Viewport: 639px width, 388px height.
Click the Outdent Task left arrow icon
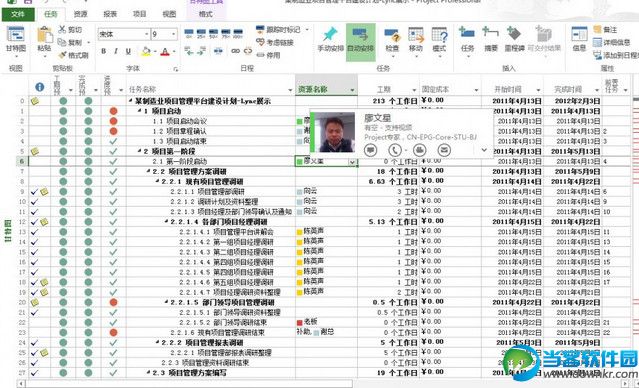[x=189, y=51]
